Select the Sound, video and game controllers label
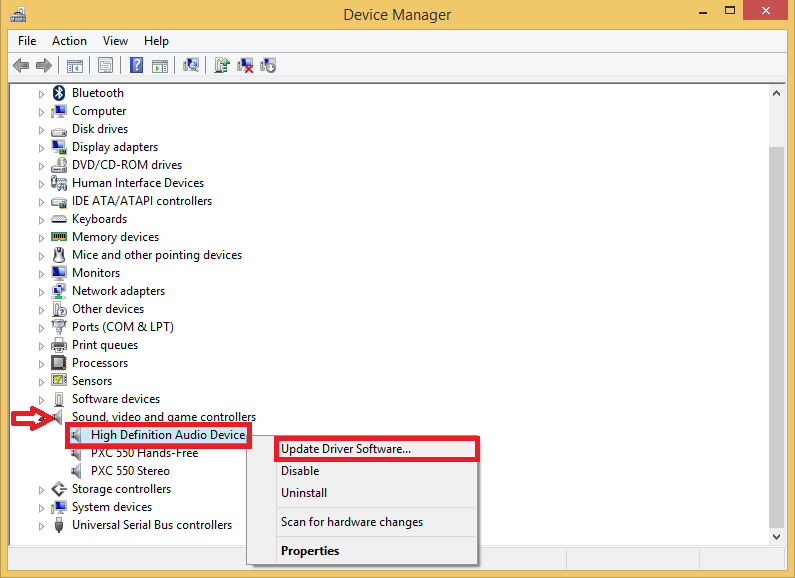The image size is (795, 578). point(164,417)
